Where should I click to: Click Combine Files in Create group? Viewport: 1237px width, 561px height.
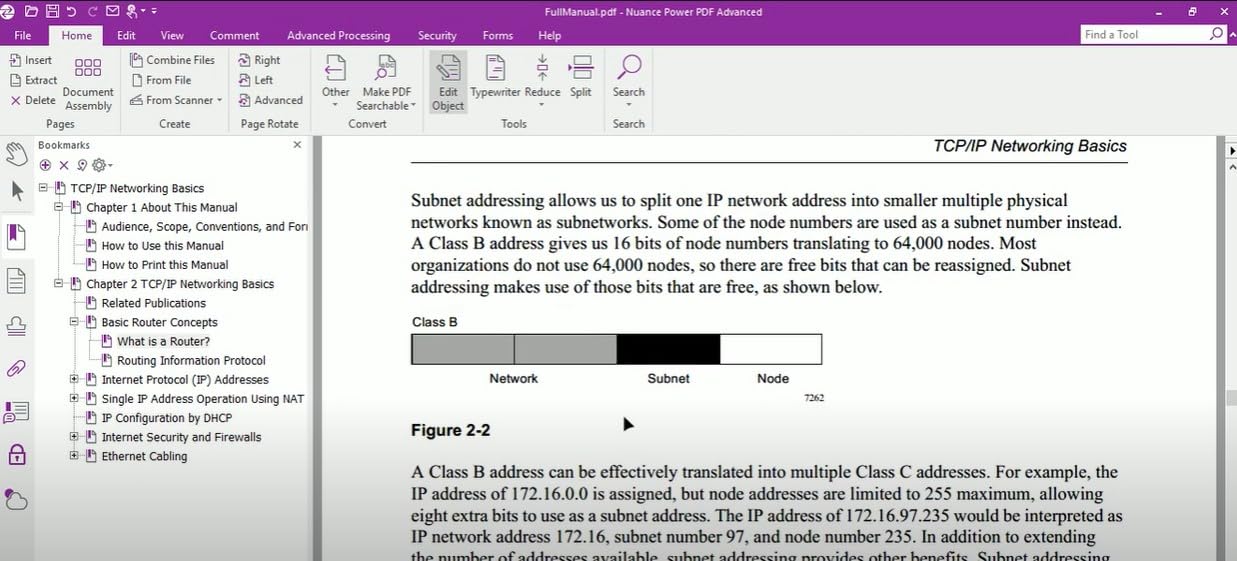pos(172,60)
